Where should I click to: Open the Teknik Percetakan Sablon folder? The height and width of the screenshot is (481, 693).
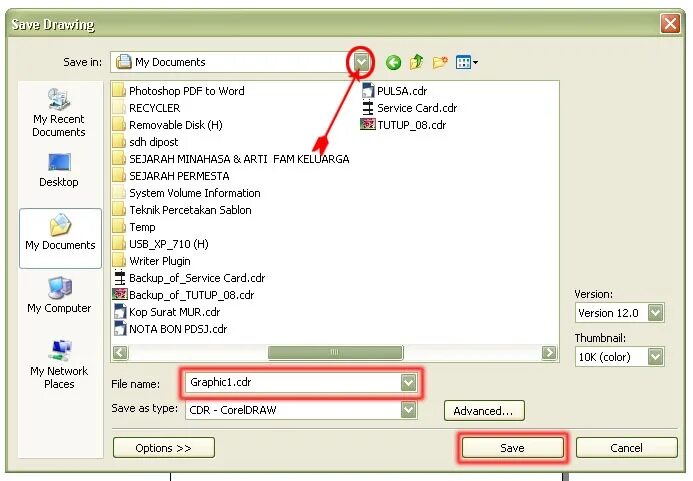click(x=182, y=210)
